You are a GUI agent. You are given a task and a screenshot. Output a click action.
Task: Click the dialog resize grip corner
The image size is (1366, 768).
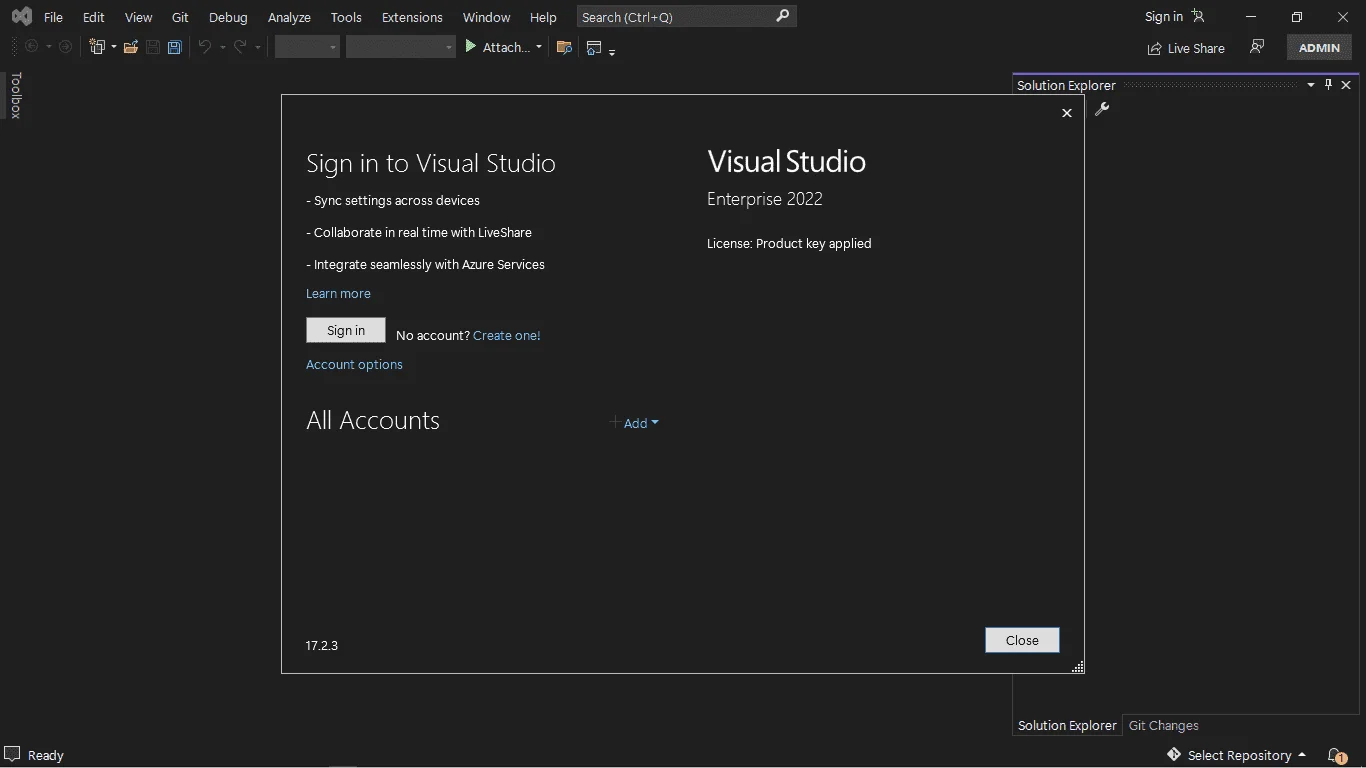click(x=1078, y=667)
